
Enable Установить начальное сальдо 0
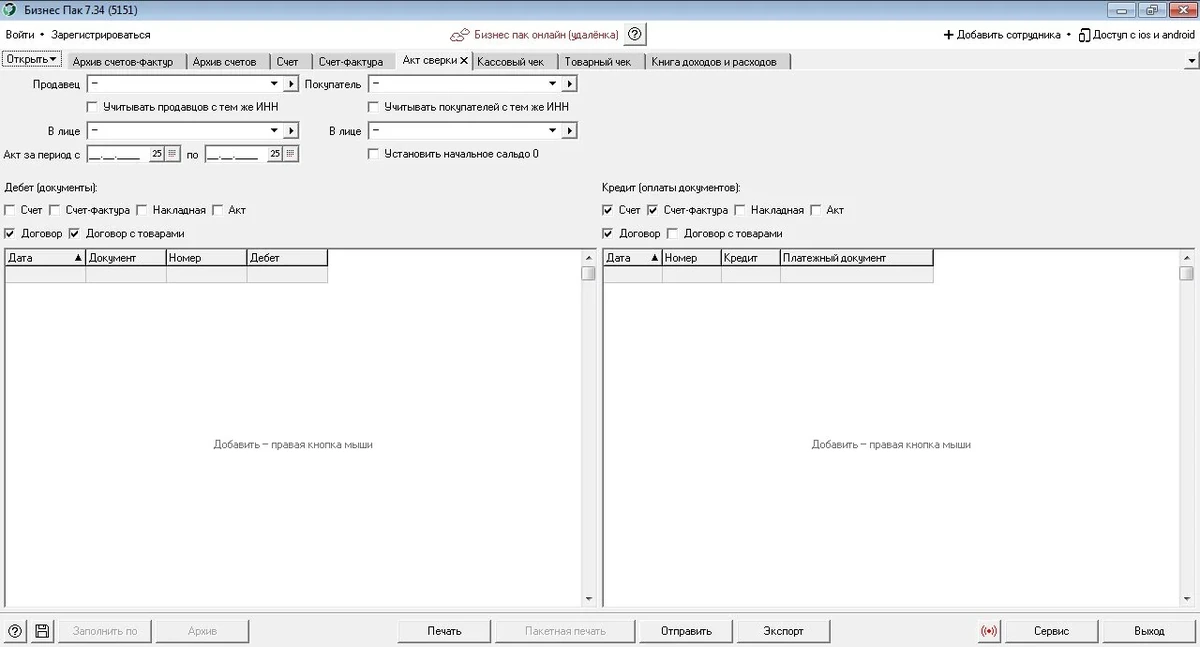click(x=374, y=154)
